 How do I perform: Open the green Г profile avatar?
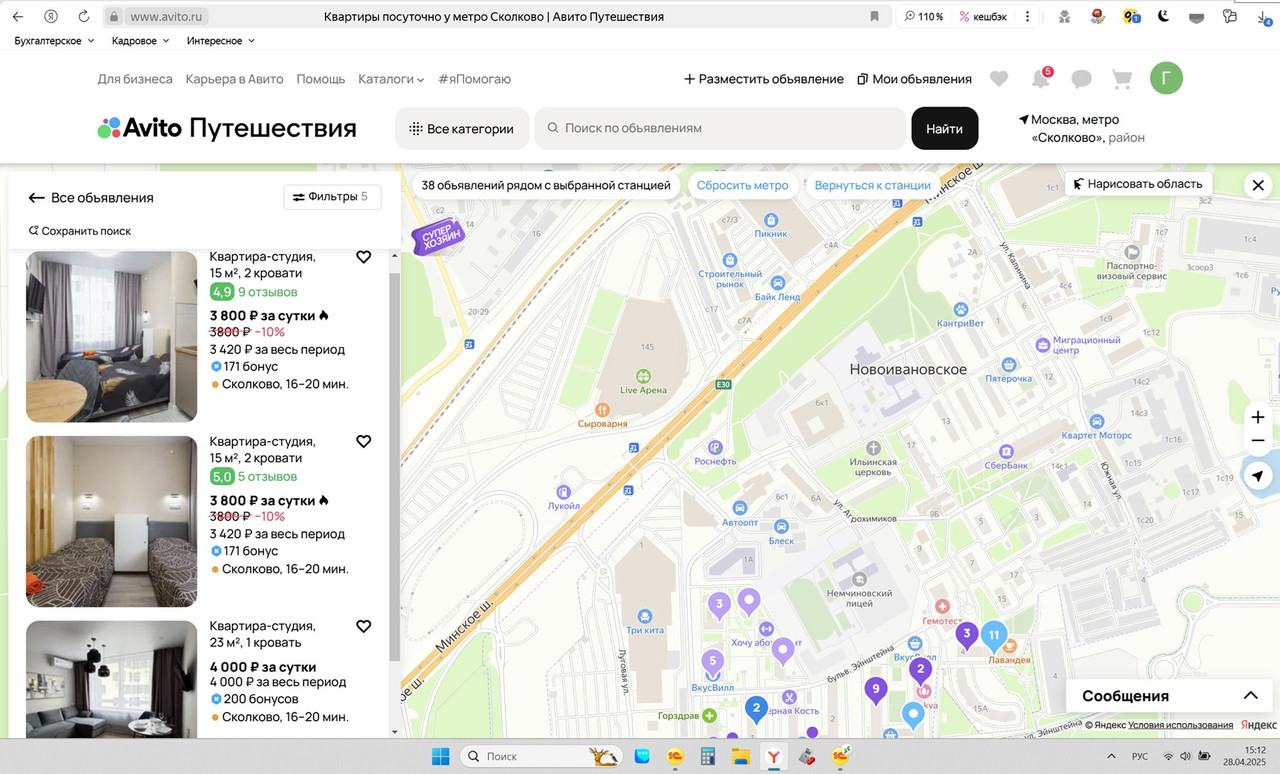[x=1166, y=78]
